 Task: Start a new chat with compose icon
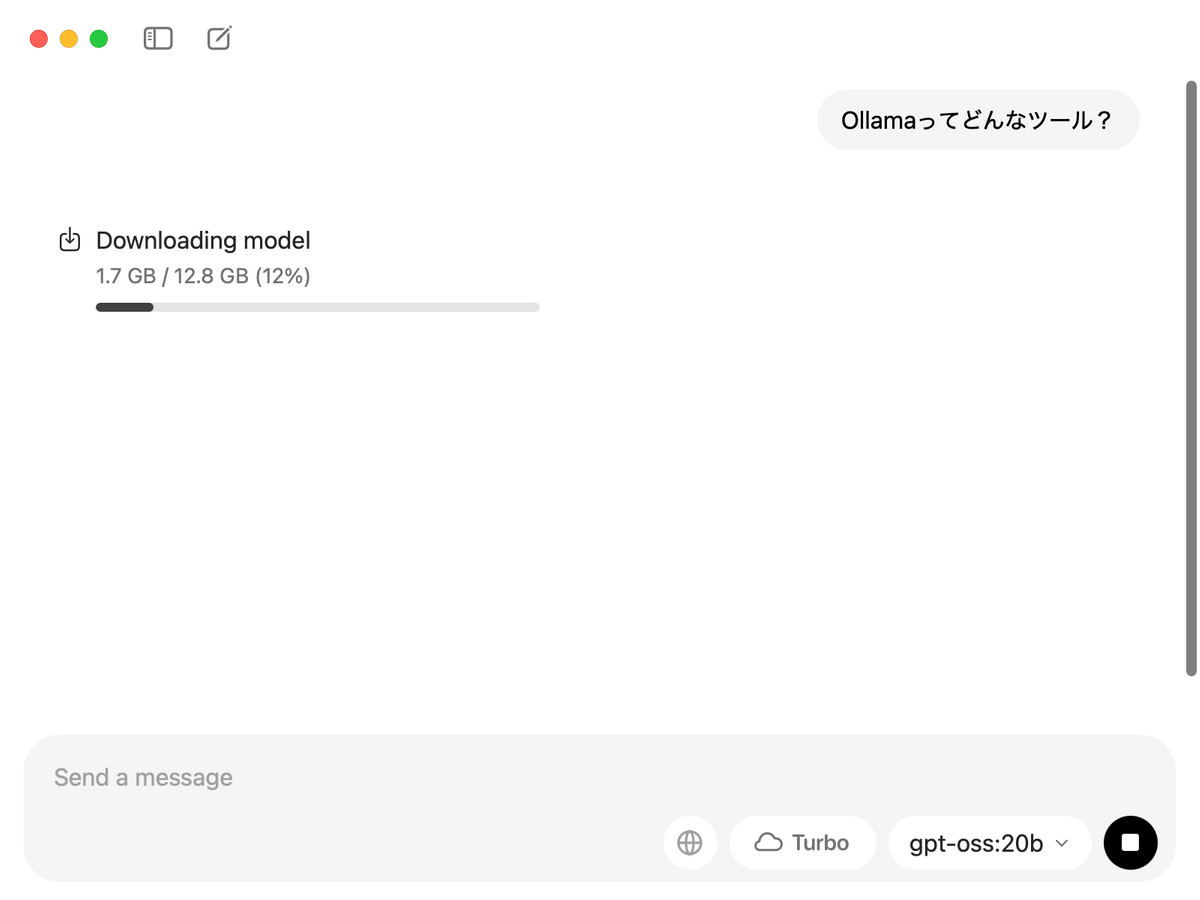click(219, 39)
